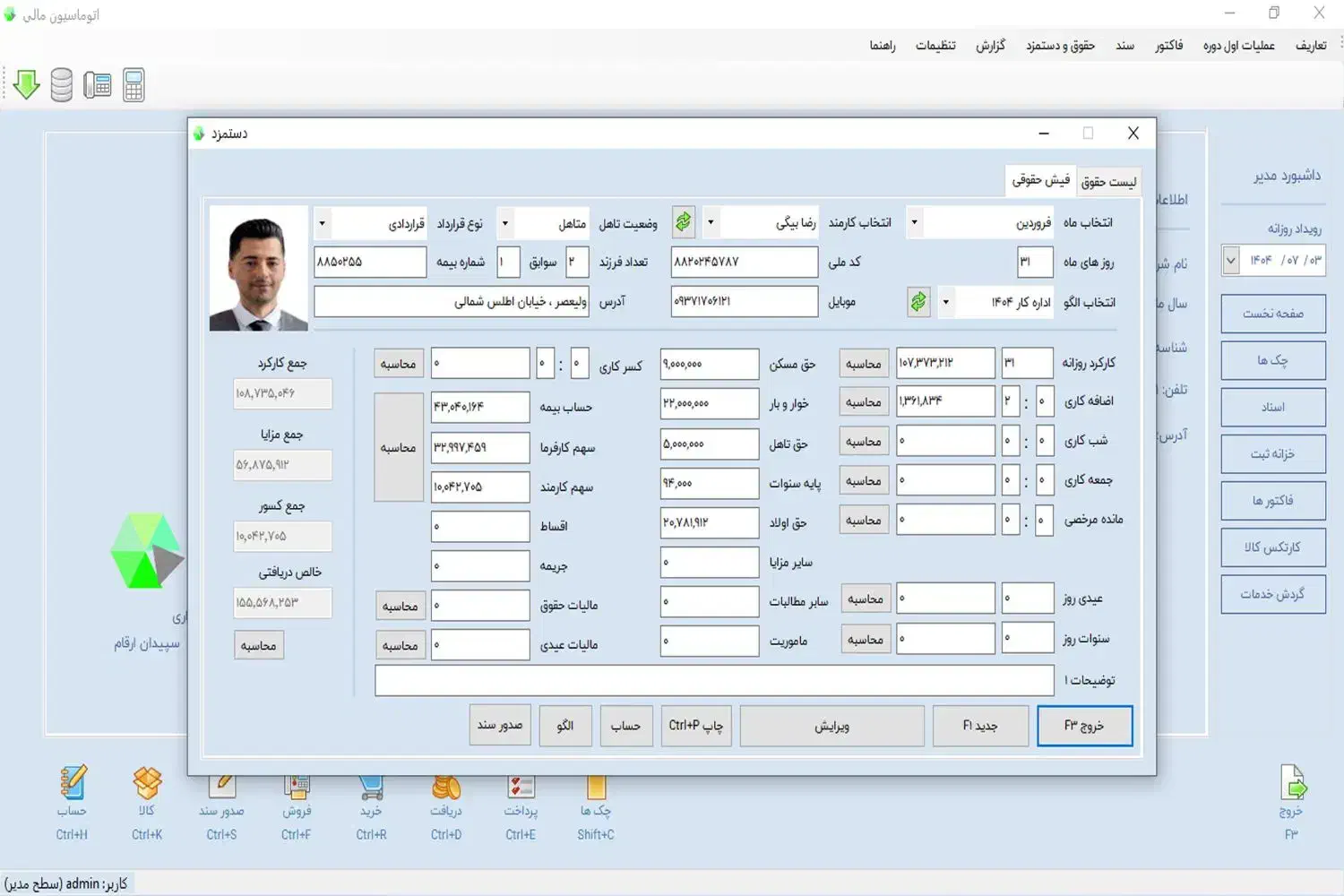Image resolution: width=1344 pixels, height=896 pixels.
Task: Click the حساب (Ctrl+H) shortcut icon
Action: pyautogui.click(x=73, y=784)
